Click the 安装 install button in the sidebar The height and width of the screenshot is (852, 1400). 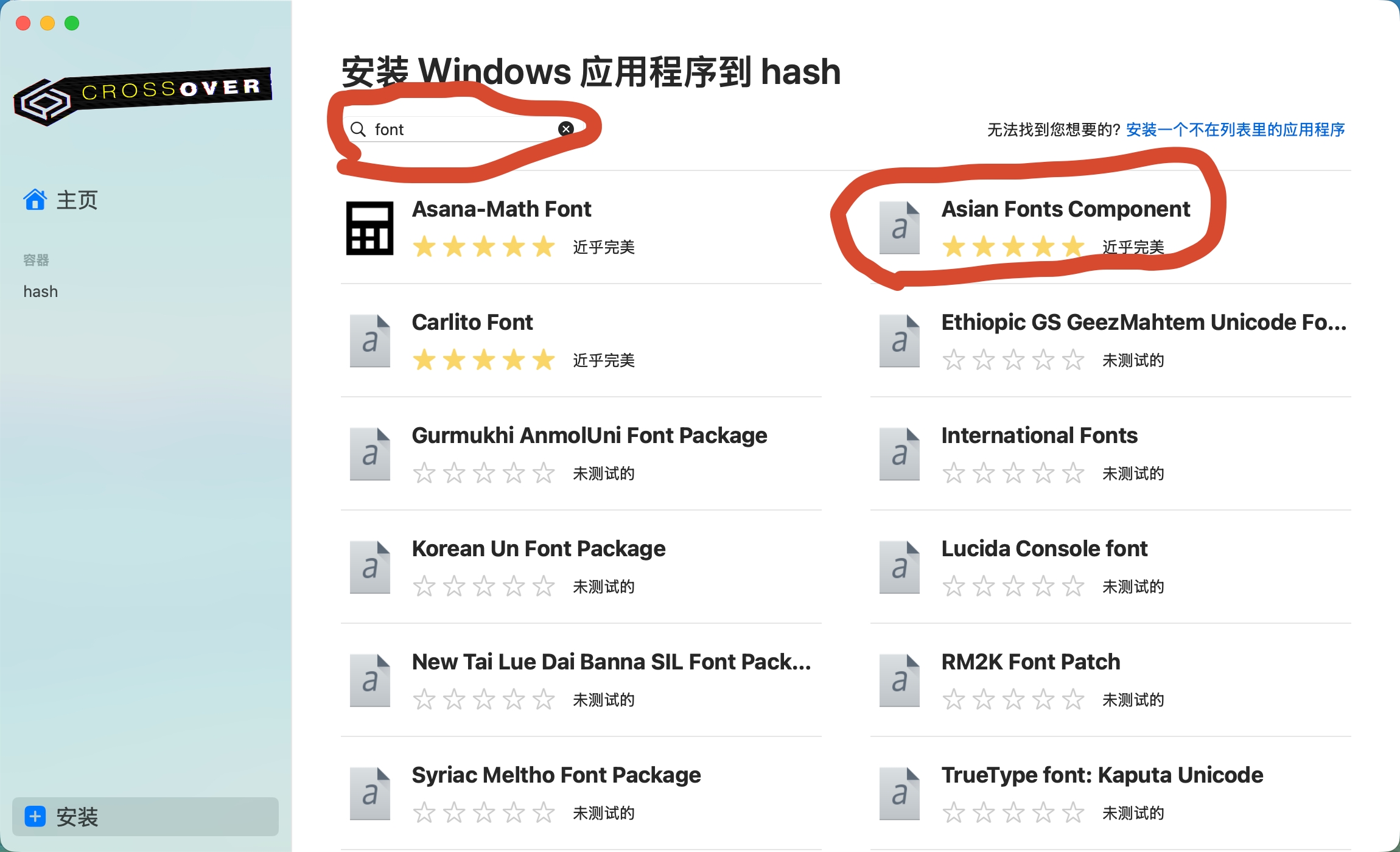pyautogui.click(x=145, y=817)
